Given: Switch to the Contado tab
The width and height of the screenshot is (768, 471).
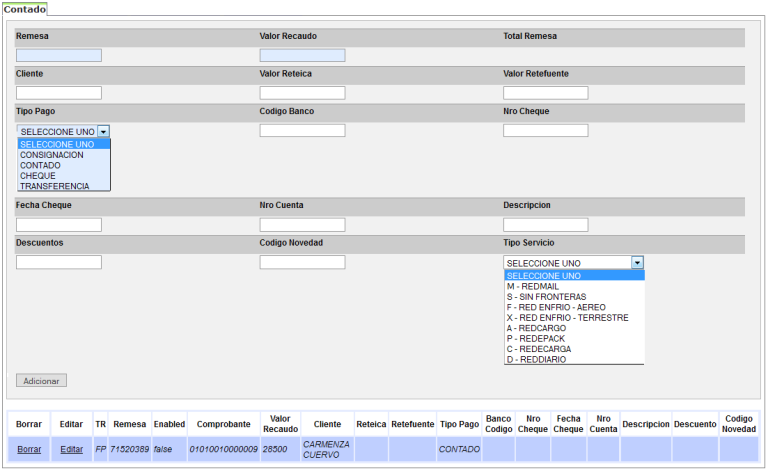Looking at the screenshot, I should point(25,8).
